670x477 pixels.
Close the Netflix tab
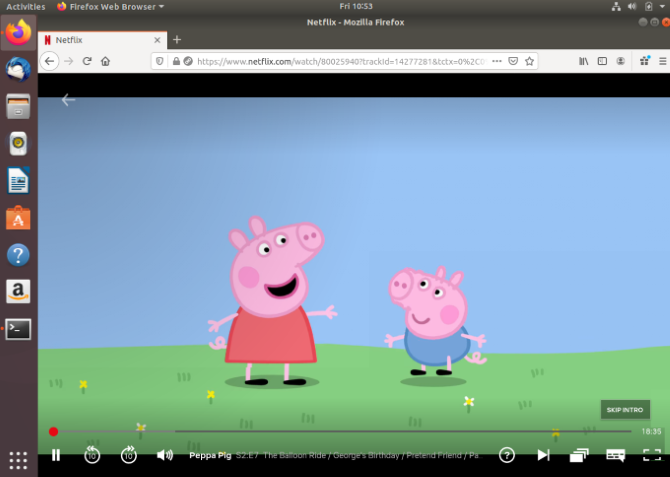[157, 40]
